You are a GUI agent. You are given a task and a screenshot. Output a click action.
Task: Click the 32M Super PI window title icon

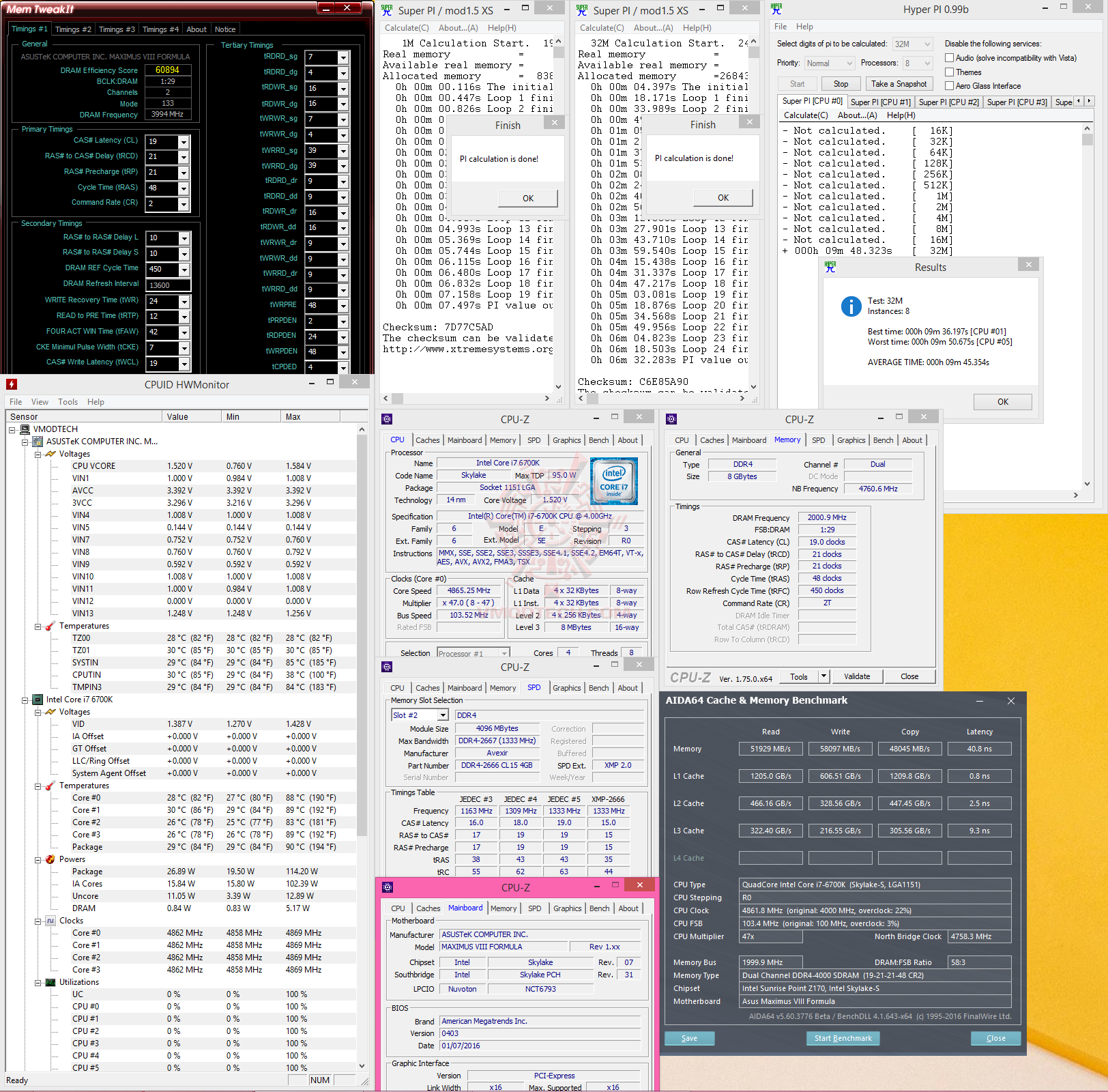(582, 10)
